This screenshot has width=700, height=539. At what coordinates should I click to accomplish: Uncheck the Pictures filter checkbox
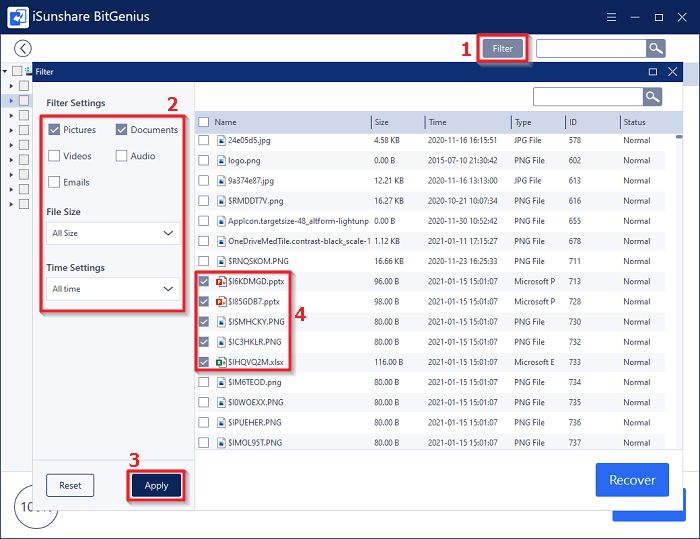[x=54, y=130]
